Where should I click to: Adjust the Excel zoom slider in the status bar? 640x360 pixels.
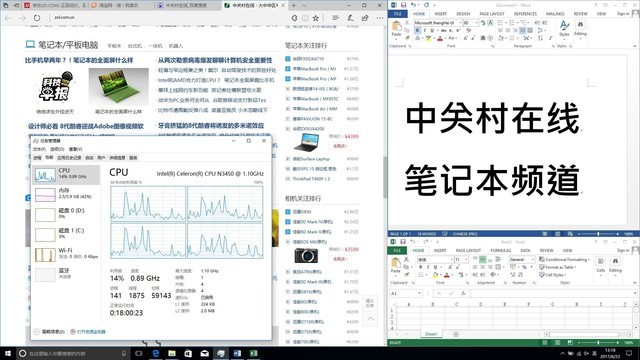click(x=598, y=342)
